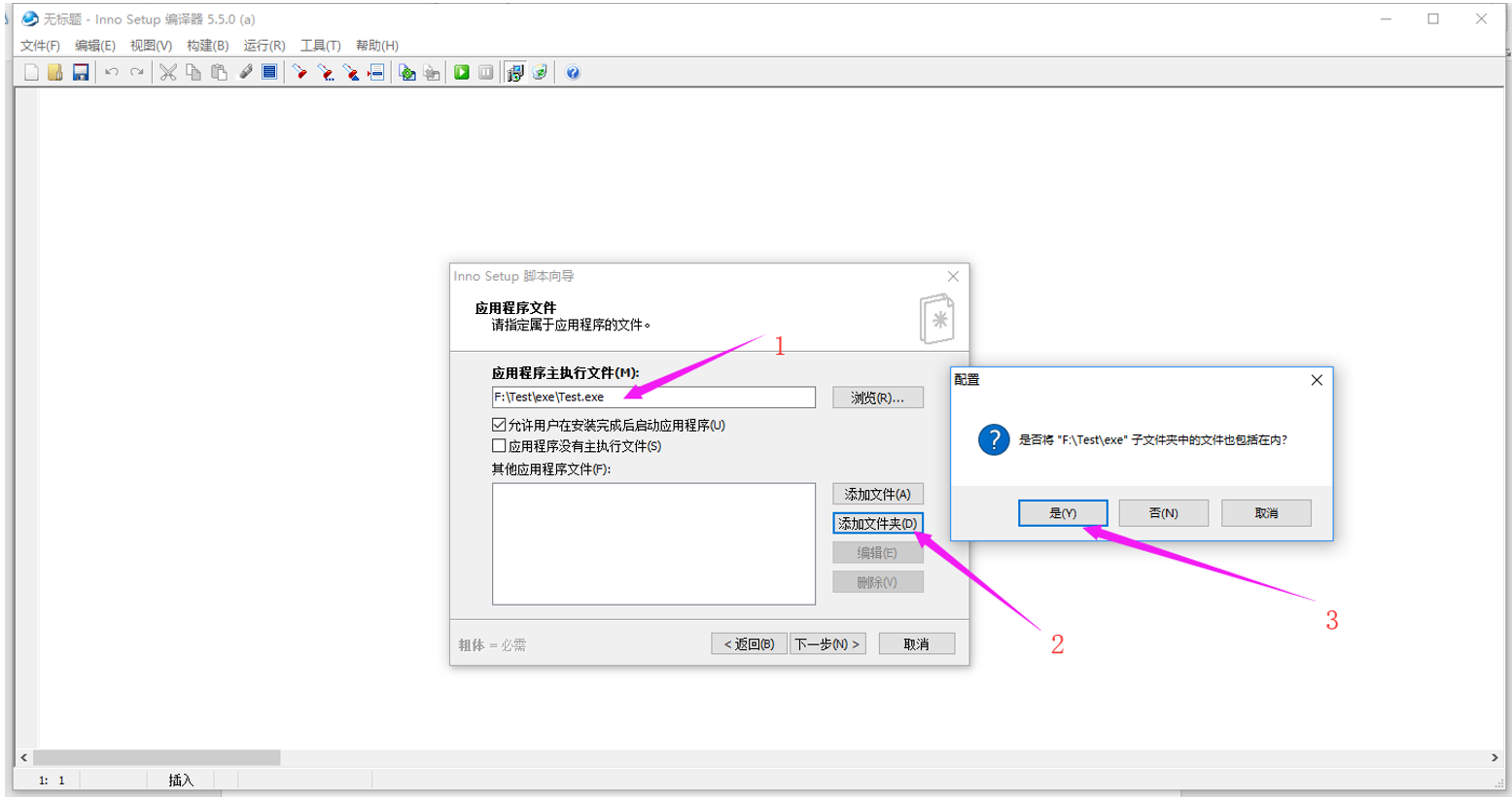Image resolution: width=1512 pixels, height=797 pixels.
Task: Open the 工具(T) menu
Action: click(x=320, y=46)
